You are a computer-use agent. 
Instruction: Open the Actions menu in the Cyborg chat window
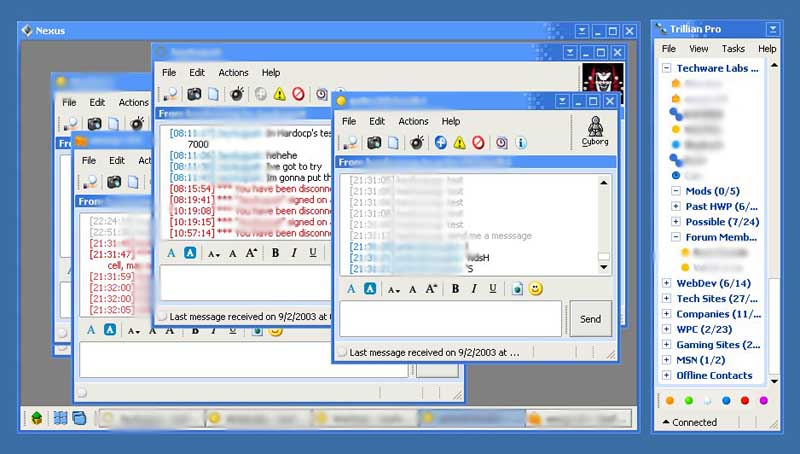pos(413,121)
